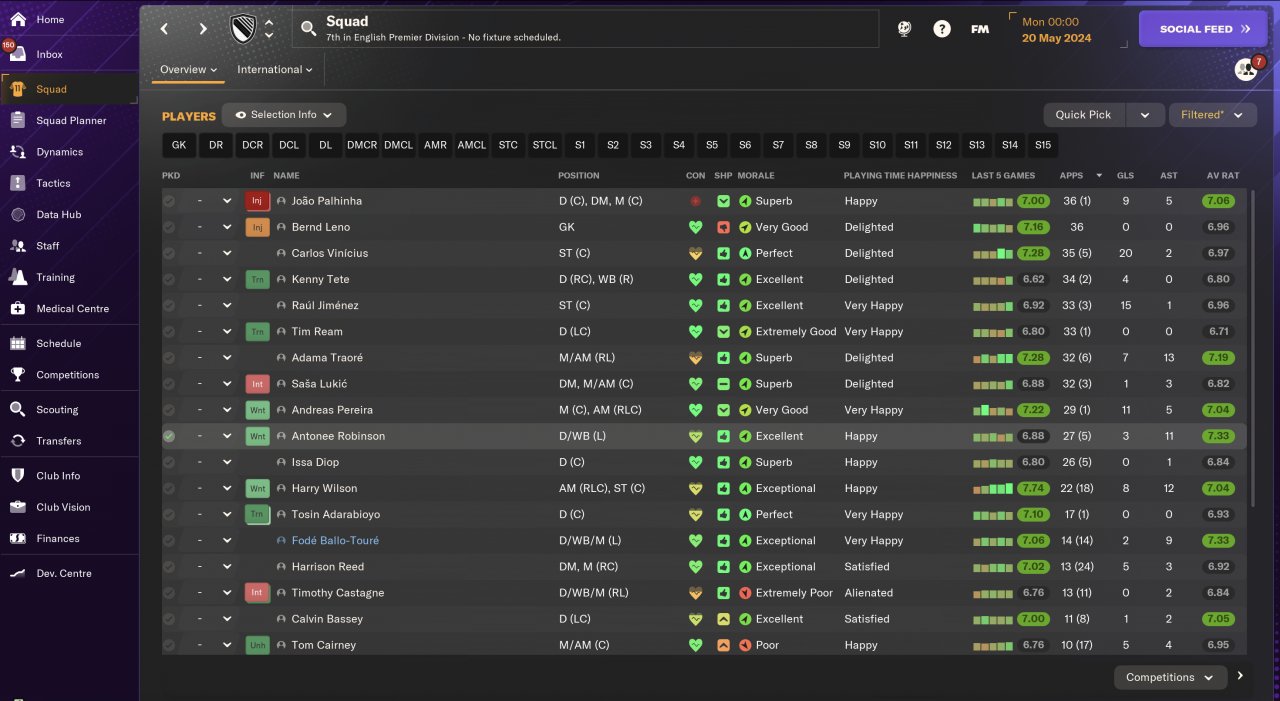Open Fodé Ballo-Touré's player profile

coord(335,541)
